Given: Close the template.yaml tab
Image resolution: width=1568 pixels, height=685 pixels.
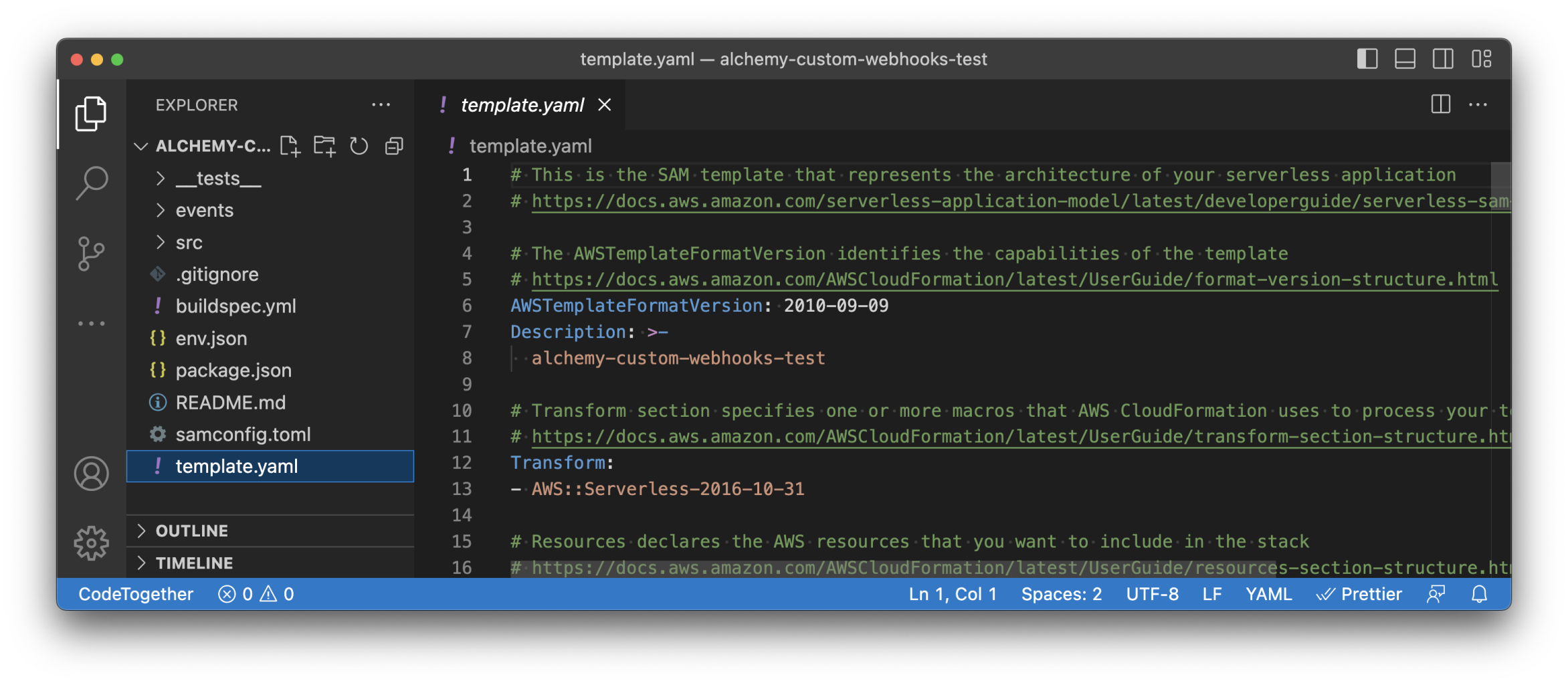Looking at the screenshot, I should 605,105.
